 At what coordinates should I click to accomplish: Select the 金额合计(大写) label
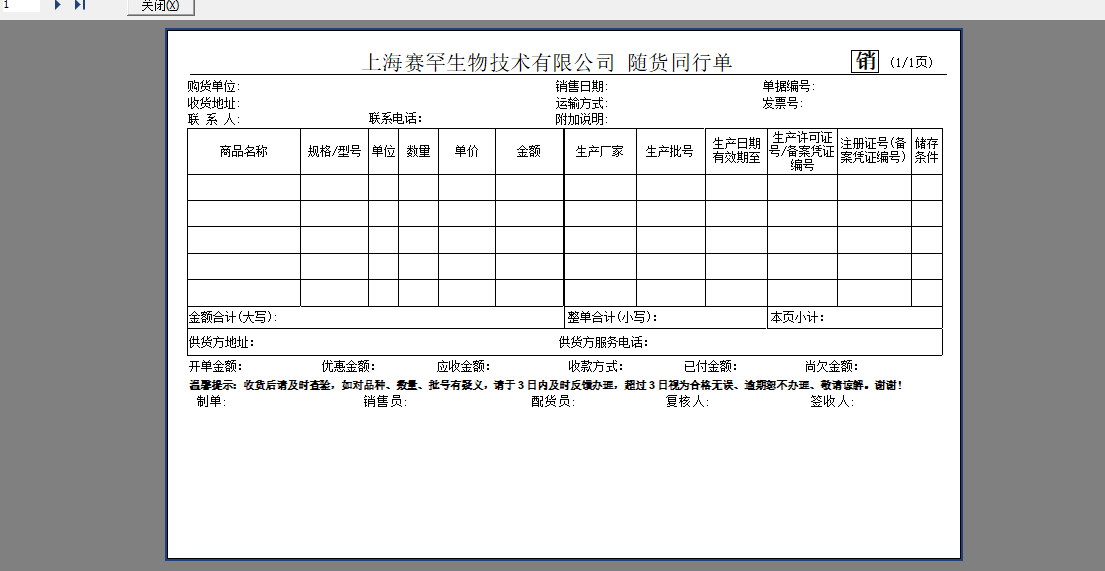point(233,317)
